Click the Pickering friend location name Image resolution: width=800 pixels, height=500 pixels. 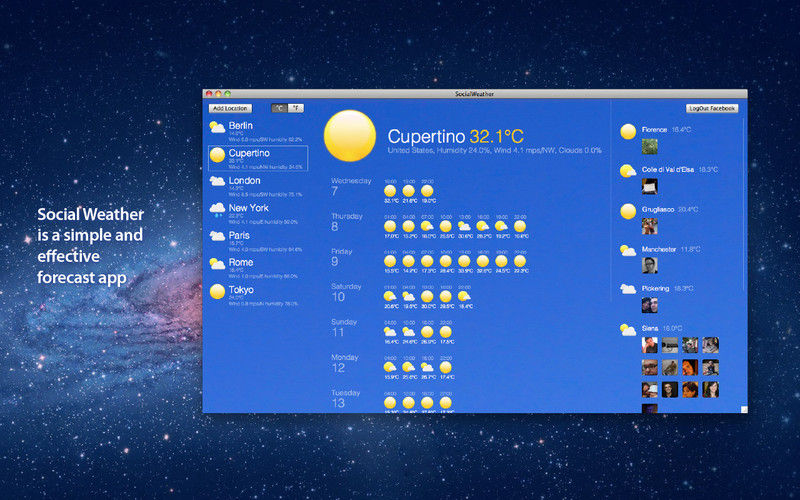tap(656, 288)
